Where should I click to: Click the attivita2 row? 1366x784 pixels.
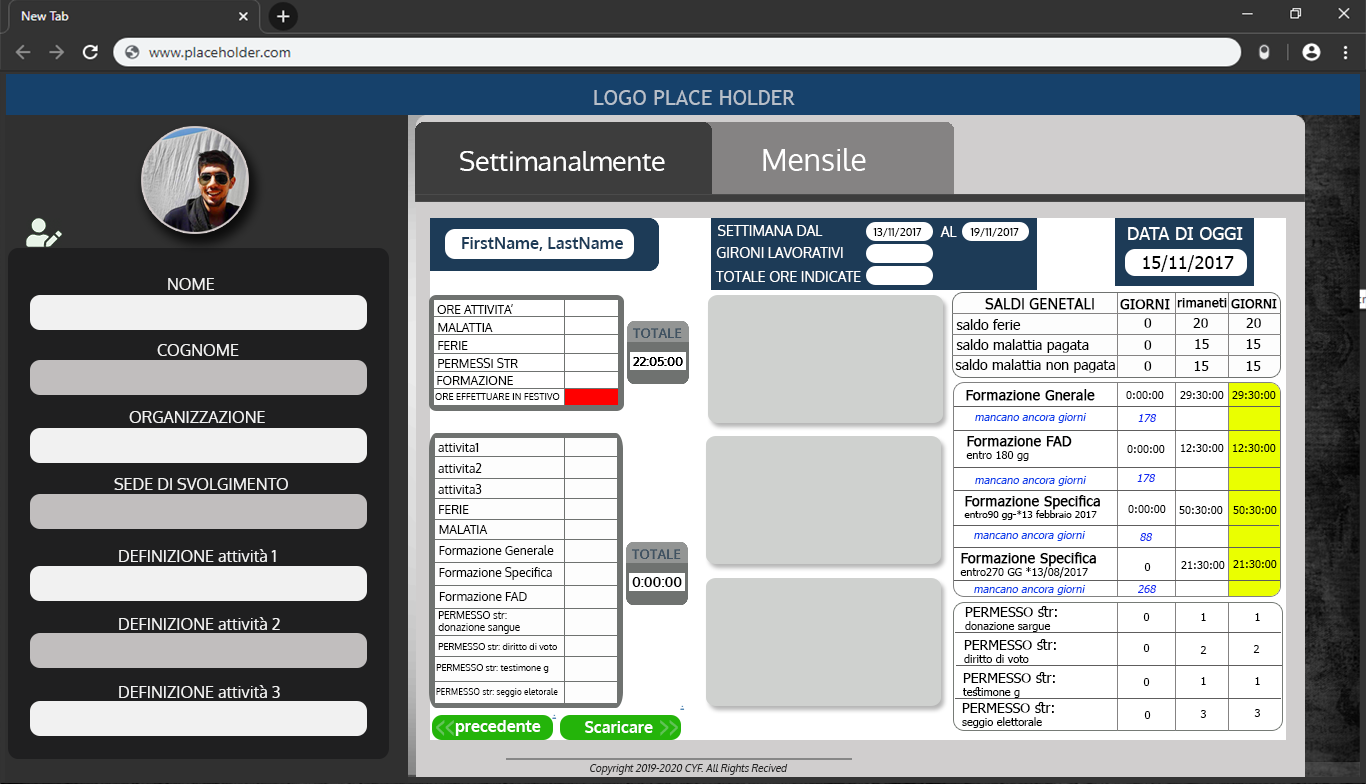[x=526, y=468]
